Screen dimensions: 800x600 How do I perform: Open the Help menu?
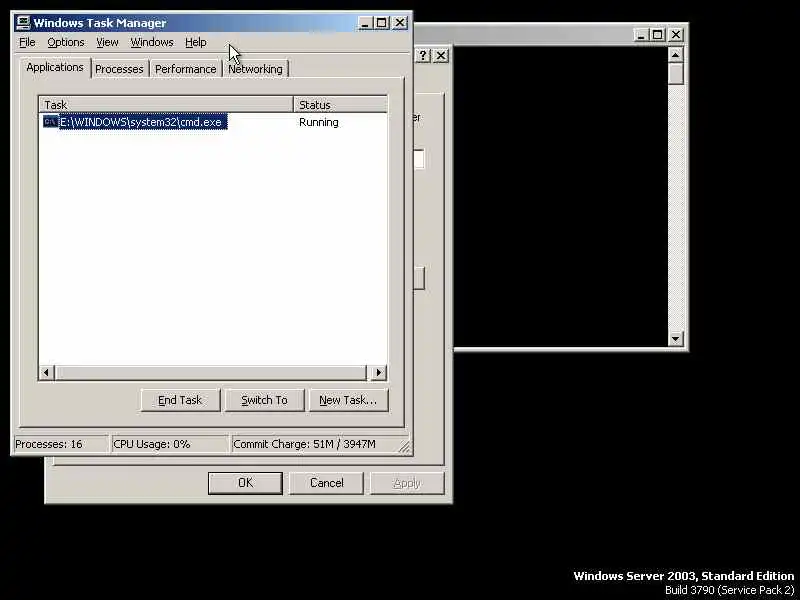(195, 42)
